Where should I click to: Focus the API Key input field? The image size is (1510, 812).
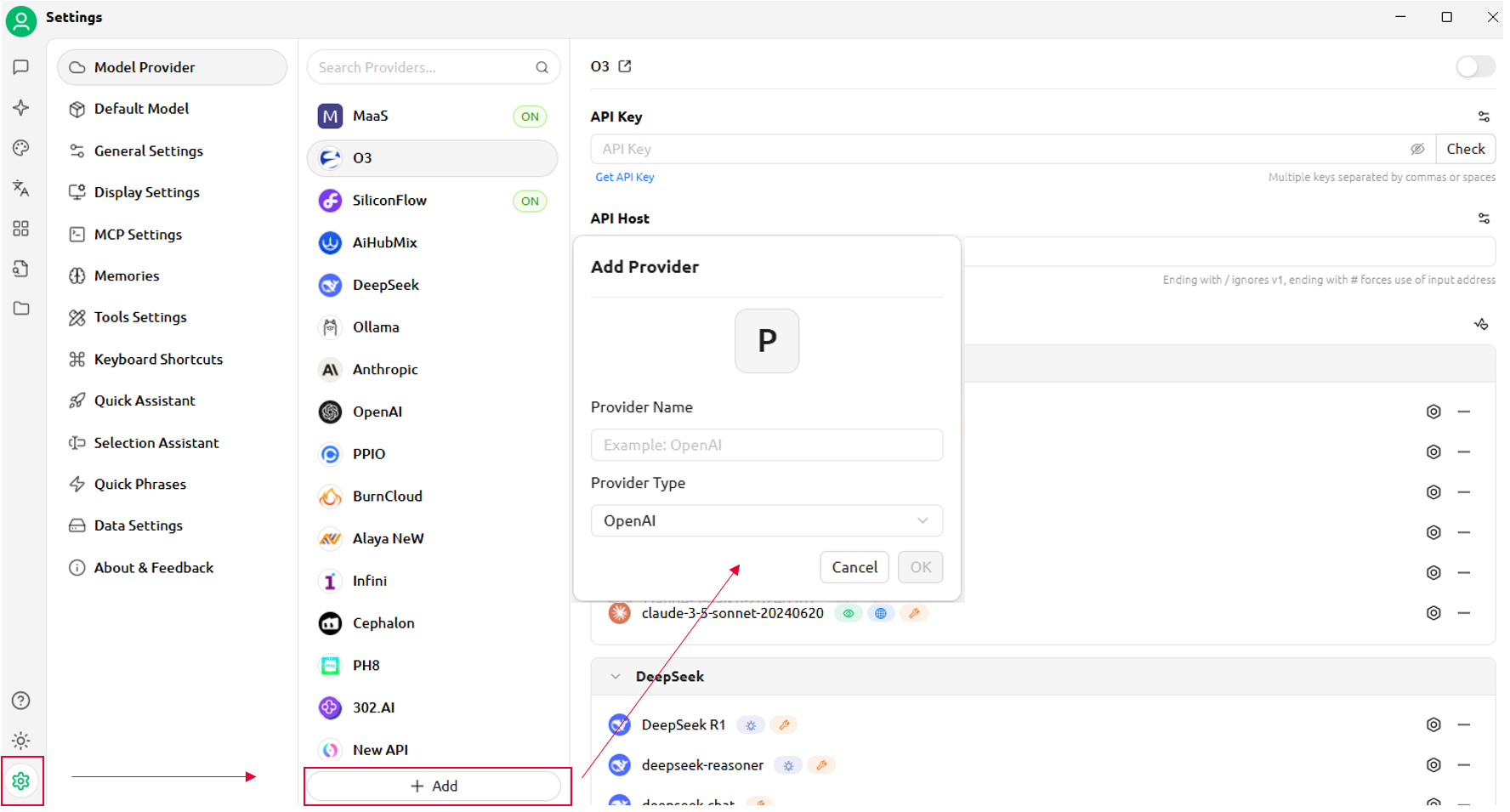click(x=1013, y=149)
